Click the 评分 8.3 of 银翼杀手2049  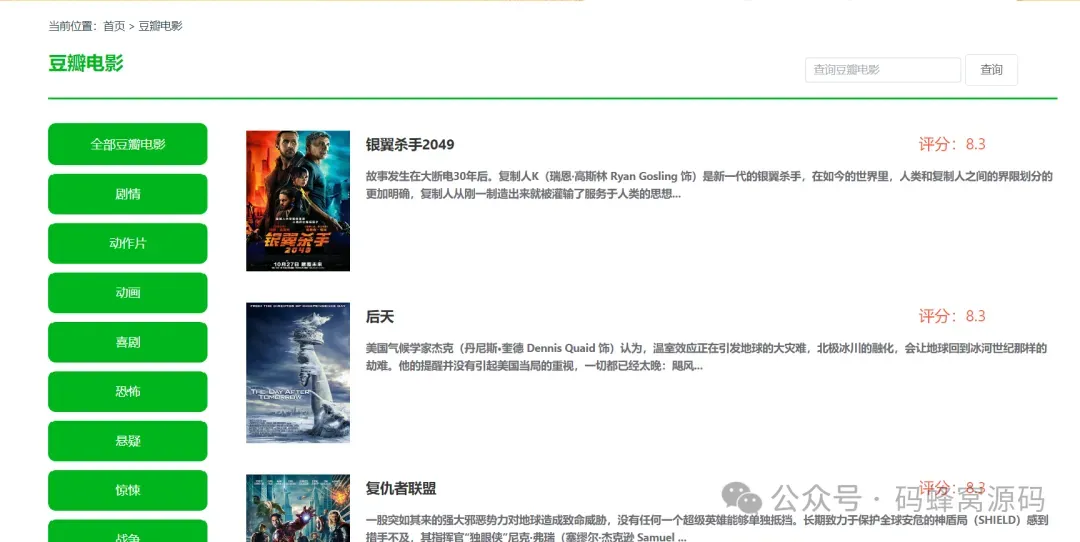952,144
